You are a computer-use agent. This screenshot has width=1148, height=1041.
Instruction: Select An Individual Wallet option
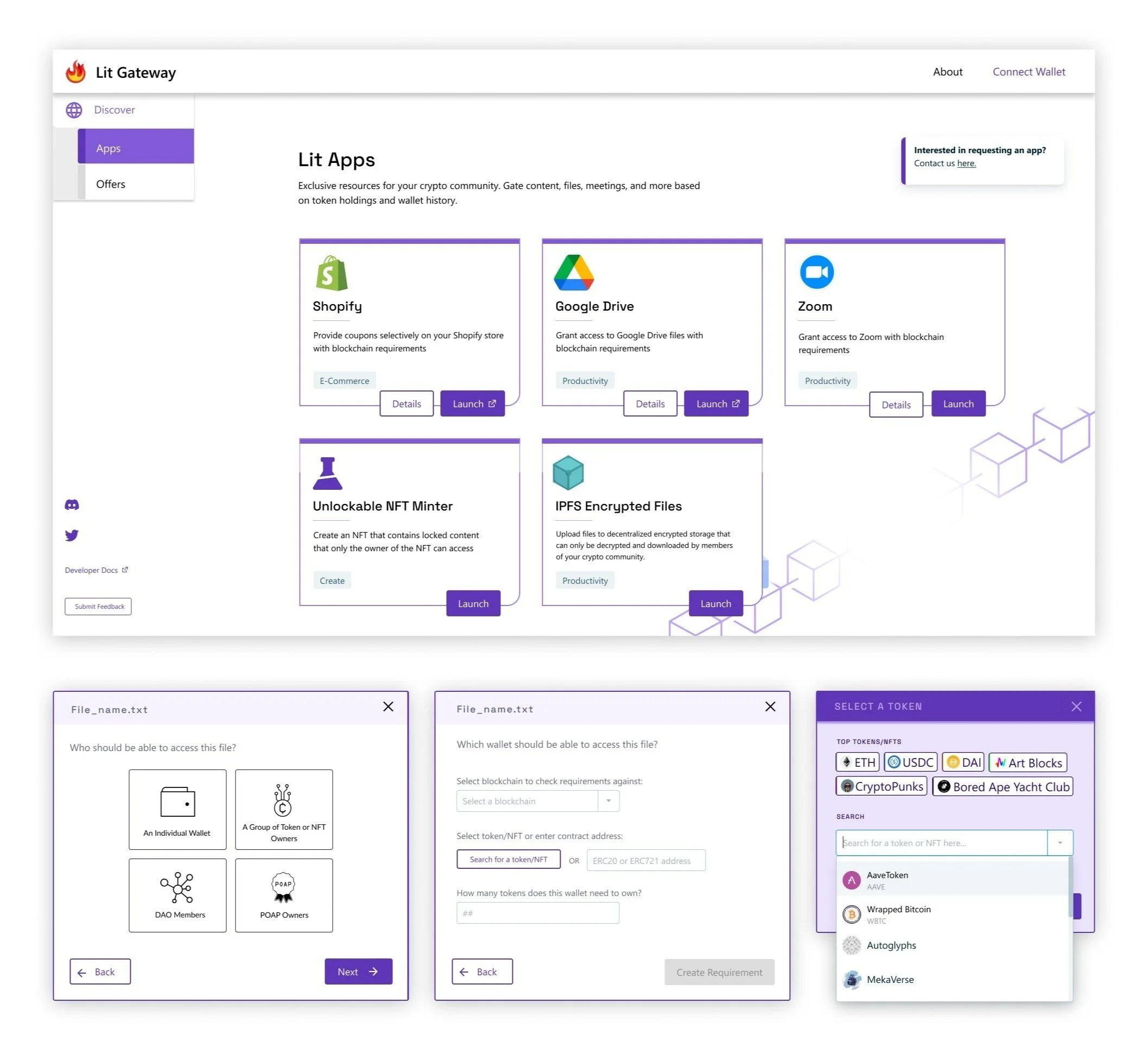pyautogui.click(x=177, y=809)
